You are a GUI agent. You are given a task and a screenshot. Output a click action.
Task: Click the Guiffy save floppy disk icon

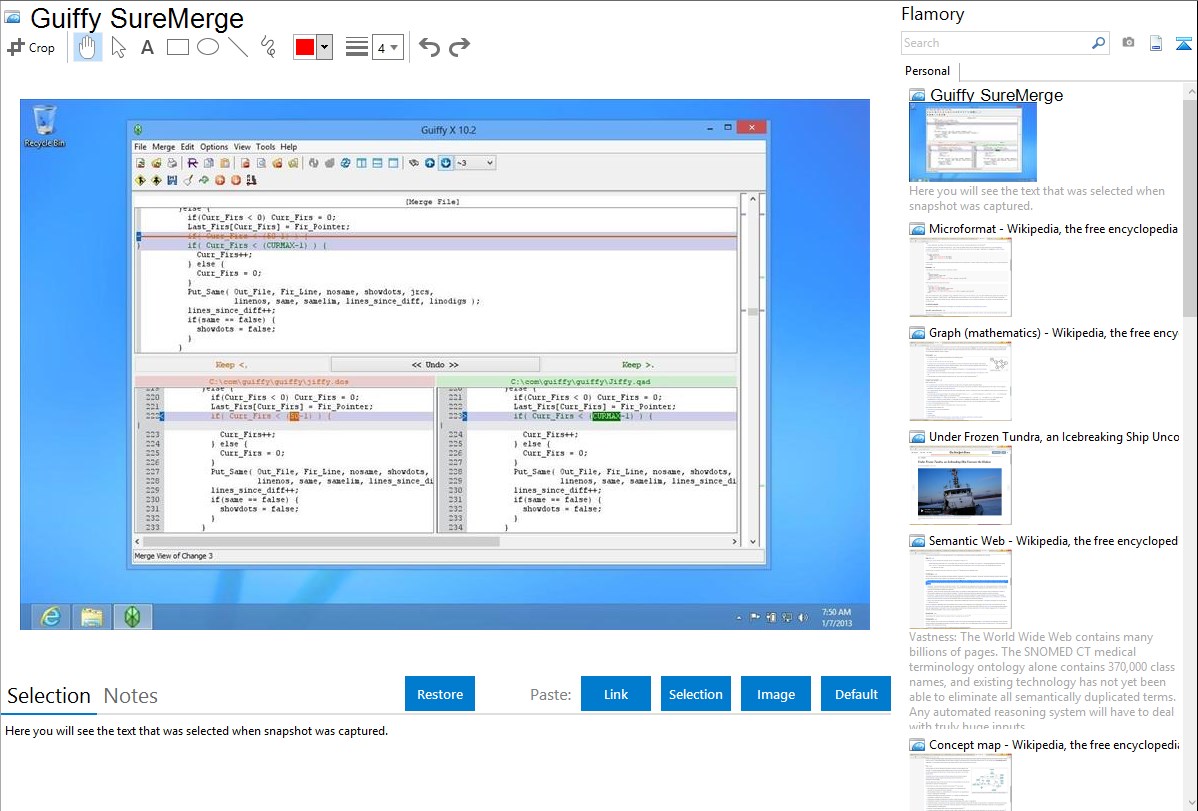coord(172,180)
